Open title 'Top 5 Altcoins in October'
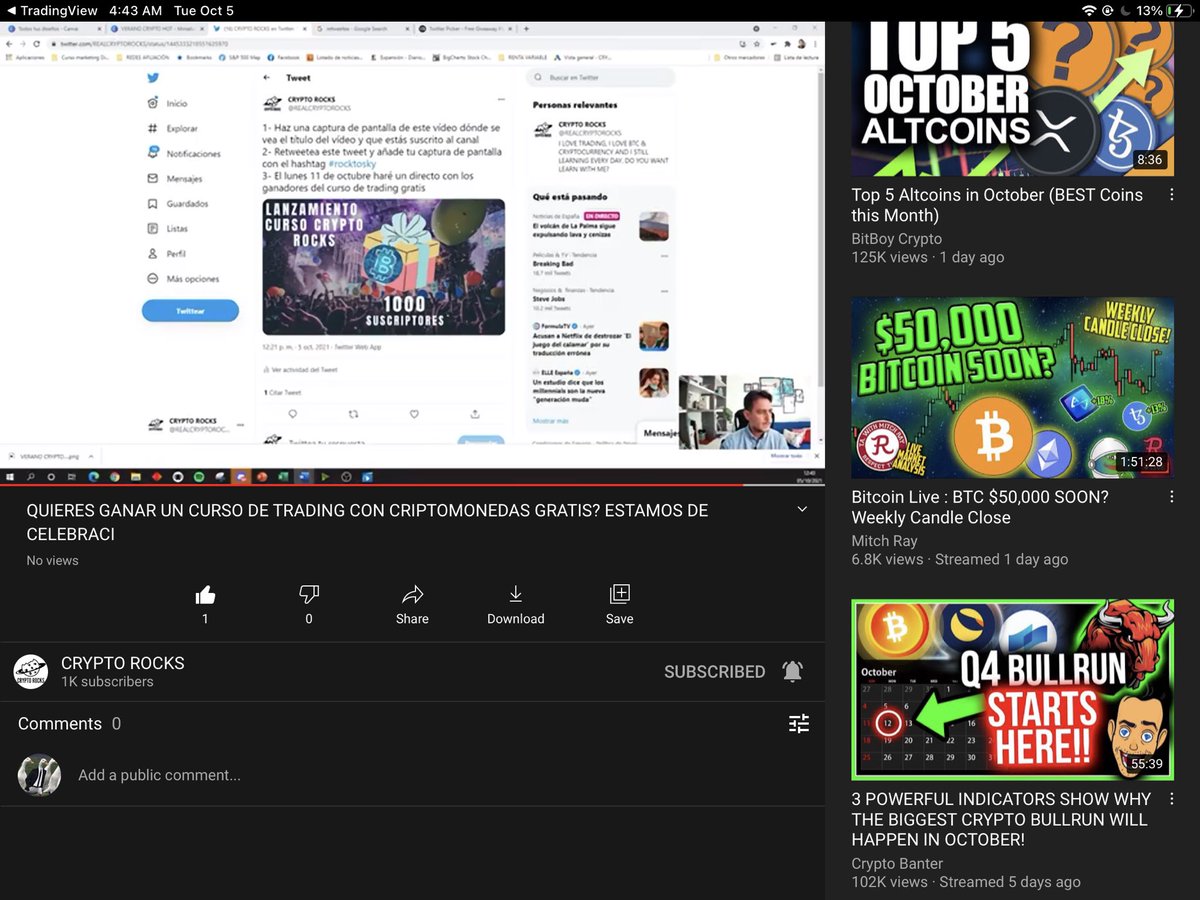This screenshot has height=900, width=1200. tap(997, 205)
